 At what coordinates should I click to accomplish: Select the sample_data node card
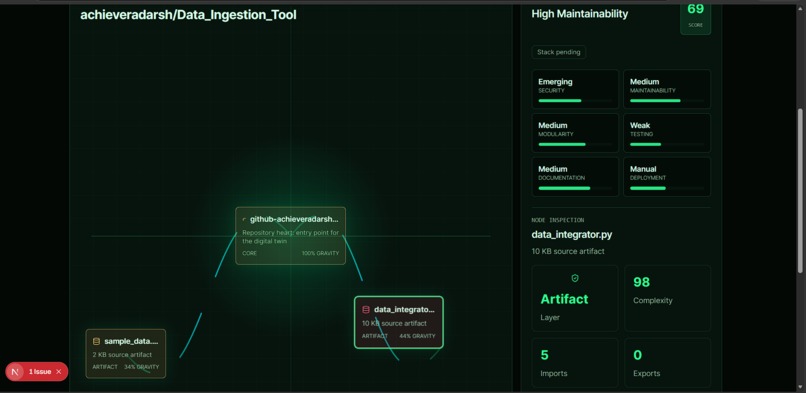[125, 353]
